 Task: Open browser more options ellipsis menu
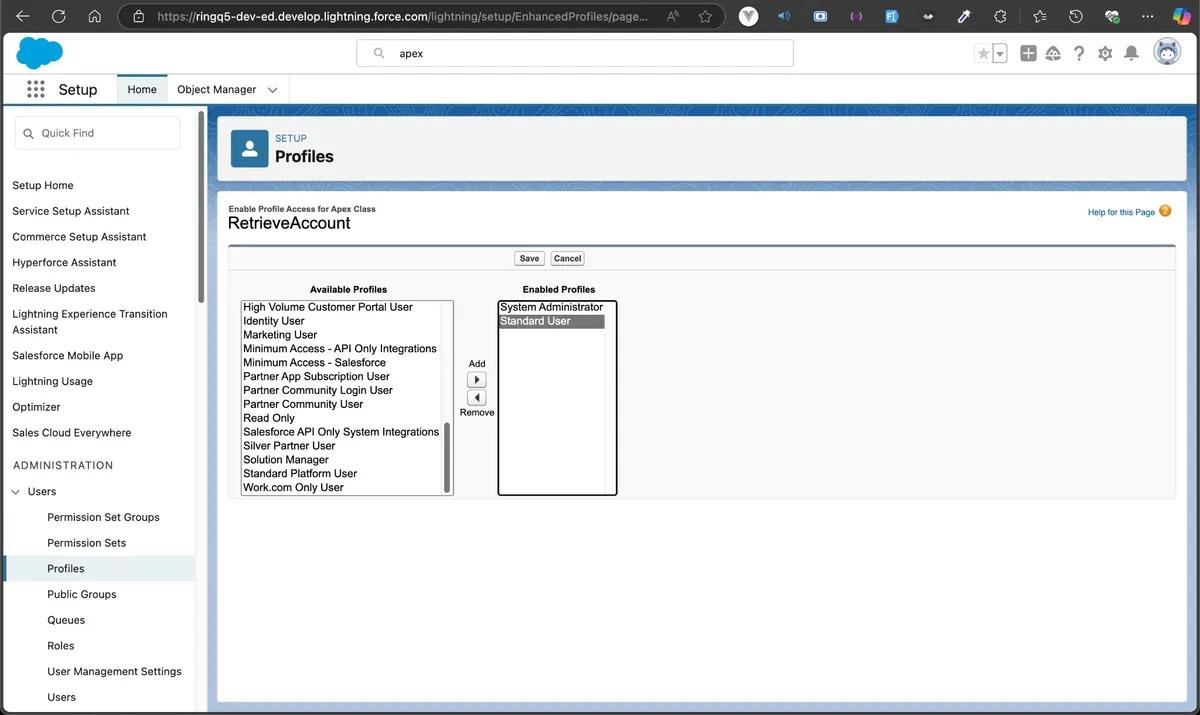click(x=1147, y=16)
